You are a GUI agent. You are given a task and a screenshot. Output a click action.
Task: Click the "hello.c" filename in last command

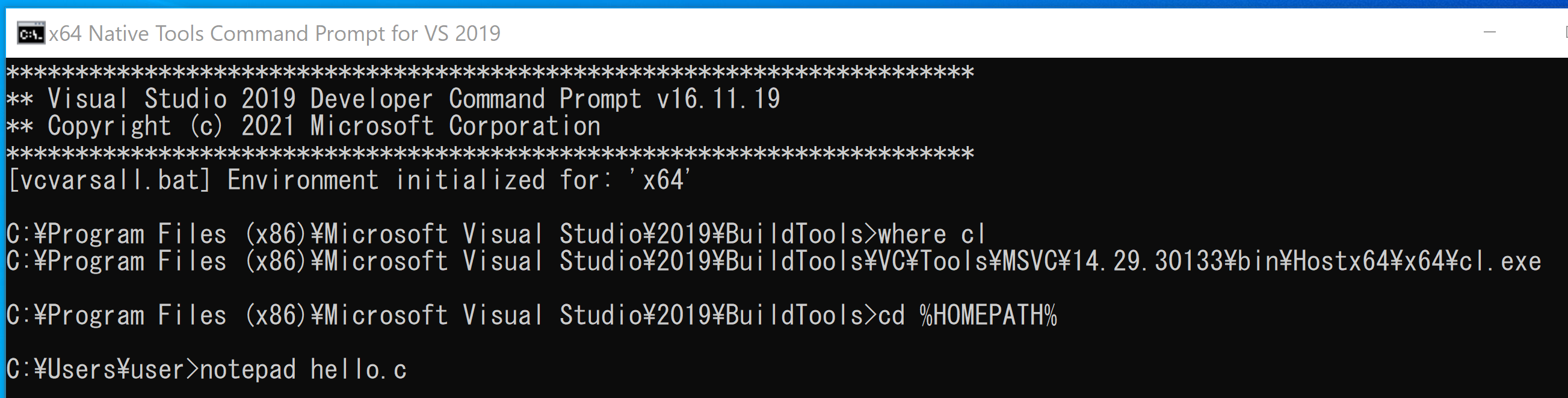(359, 369)
